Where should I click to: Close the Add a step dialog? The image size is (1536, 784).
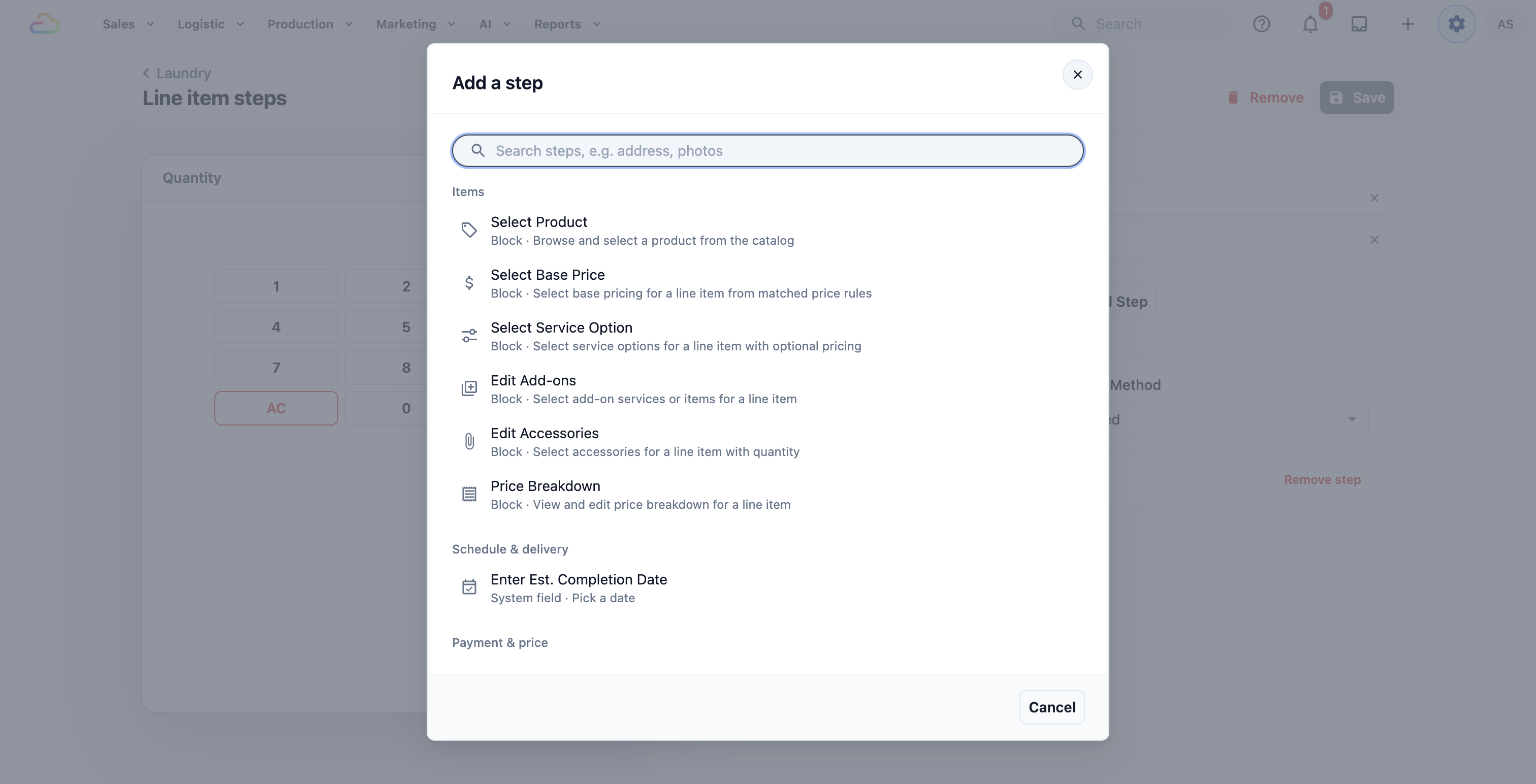tap(1077, 75)
